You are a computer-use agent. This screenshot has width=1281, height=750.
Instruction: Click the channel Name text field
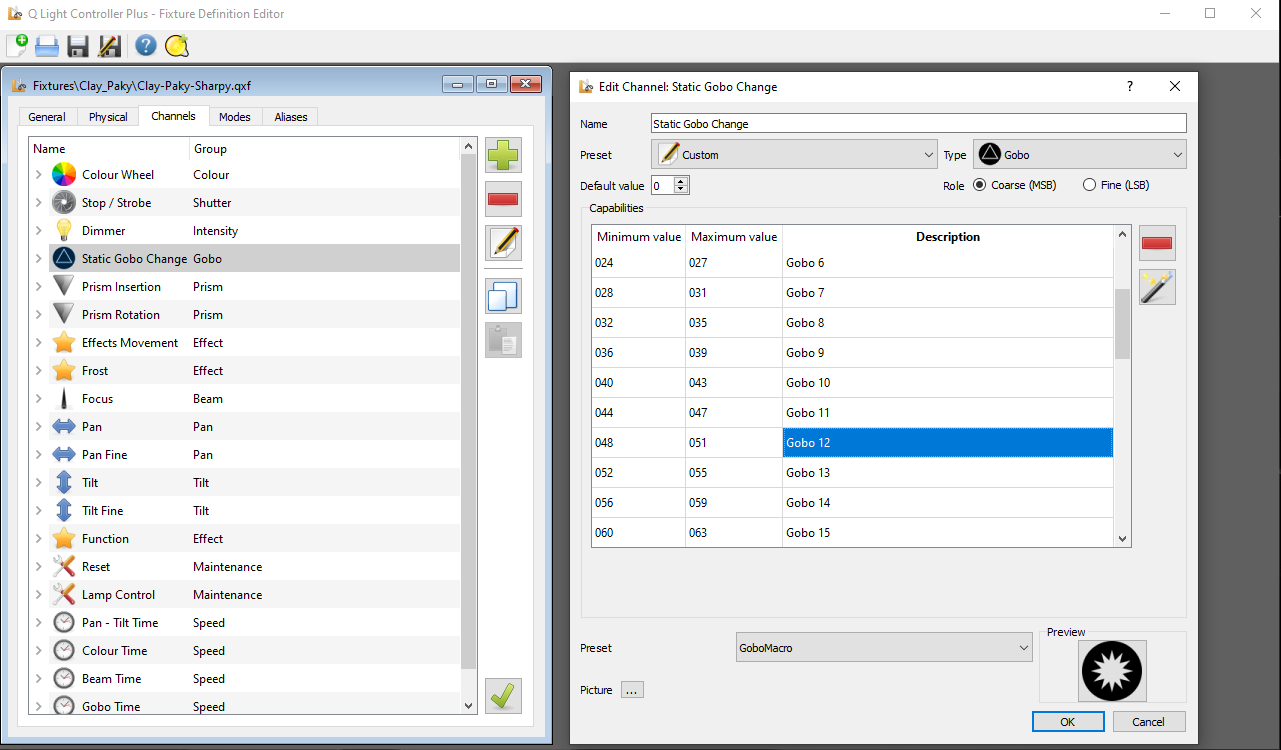[917, 124]
